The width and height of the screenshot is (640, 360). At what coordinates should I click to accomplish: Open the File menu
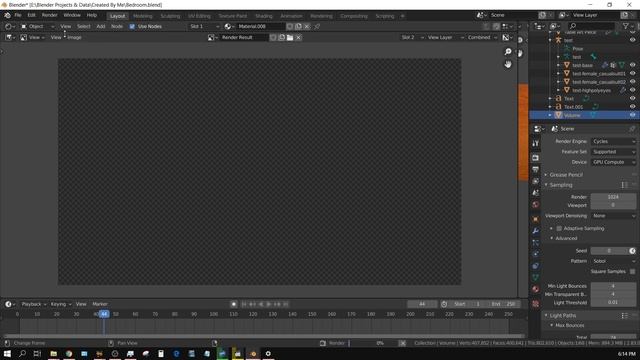click(18, 15)
